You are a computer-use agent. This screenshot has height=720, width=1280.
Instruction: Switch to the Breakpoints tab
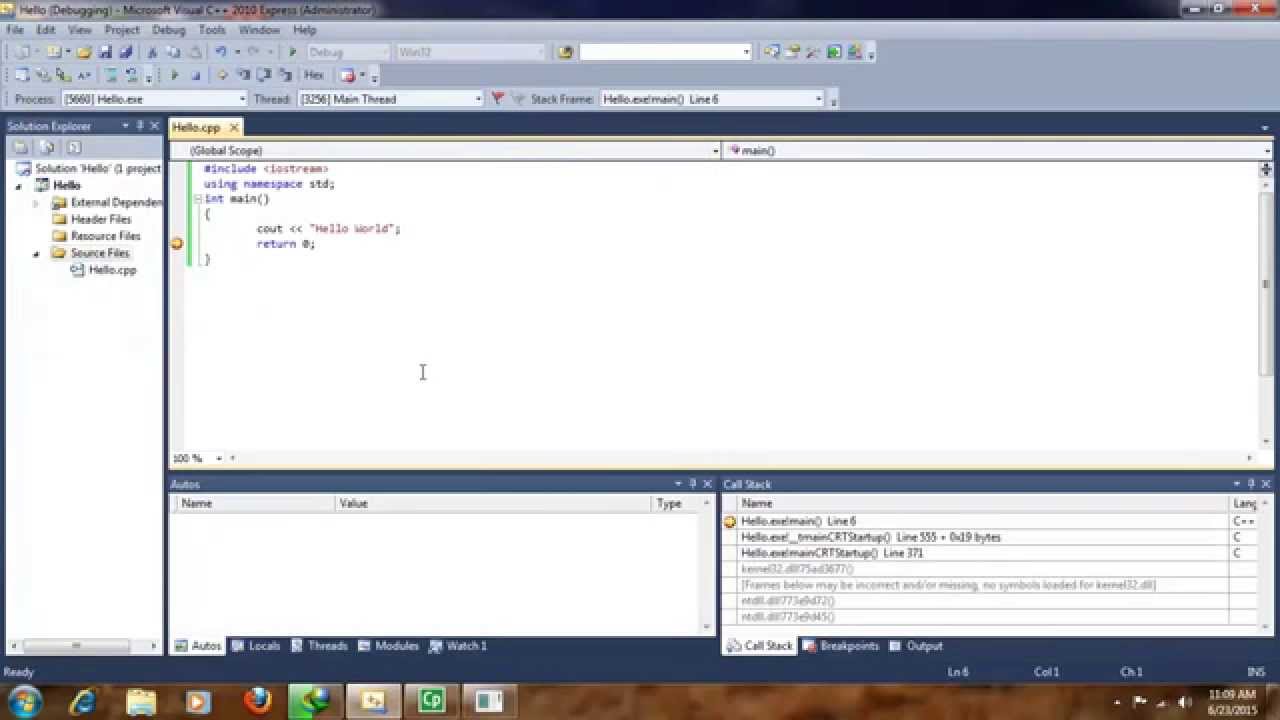pos(841,646)
